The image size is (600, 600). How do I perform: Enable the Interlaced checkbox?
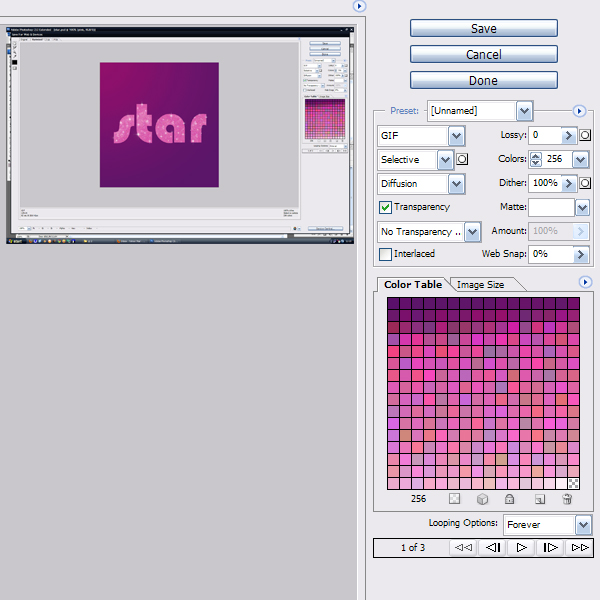click(385, 254)
